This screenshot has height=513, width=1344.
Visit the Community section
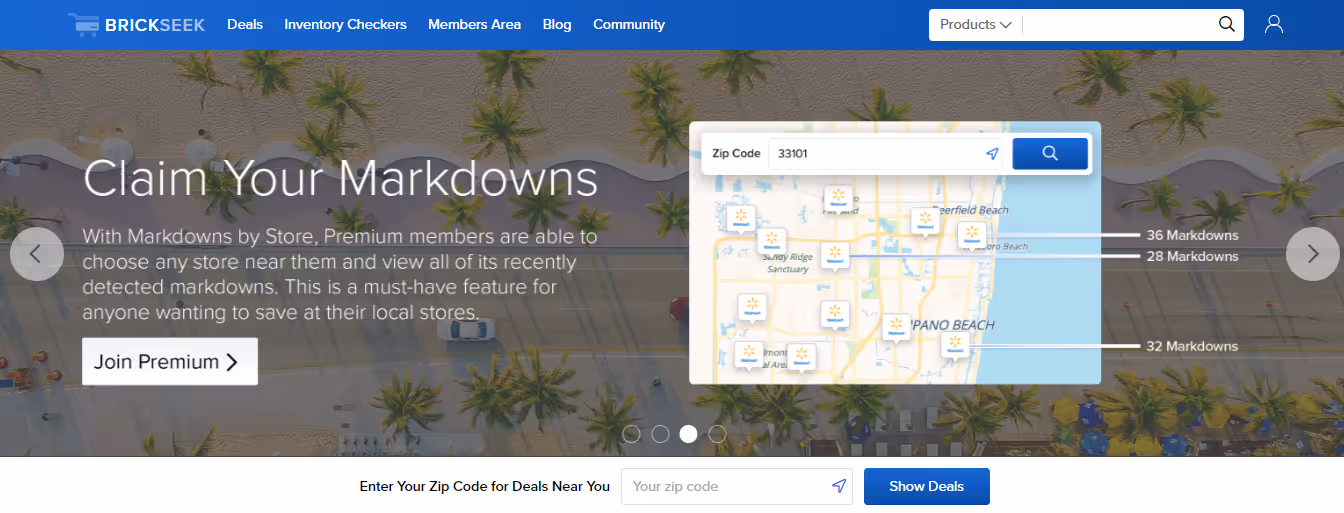[x=629, y=24]
